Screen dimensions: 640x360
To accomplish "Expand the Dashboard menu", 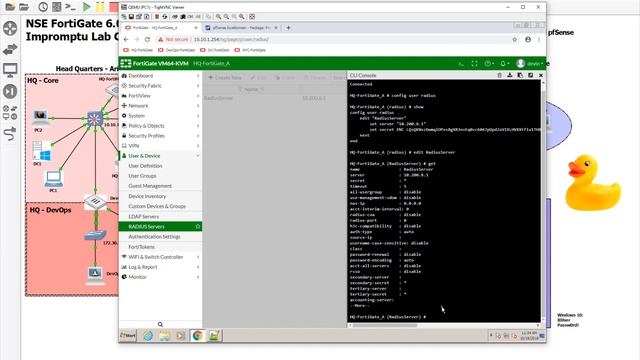I will click(x=160, y=76).
